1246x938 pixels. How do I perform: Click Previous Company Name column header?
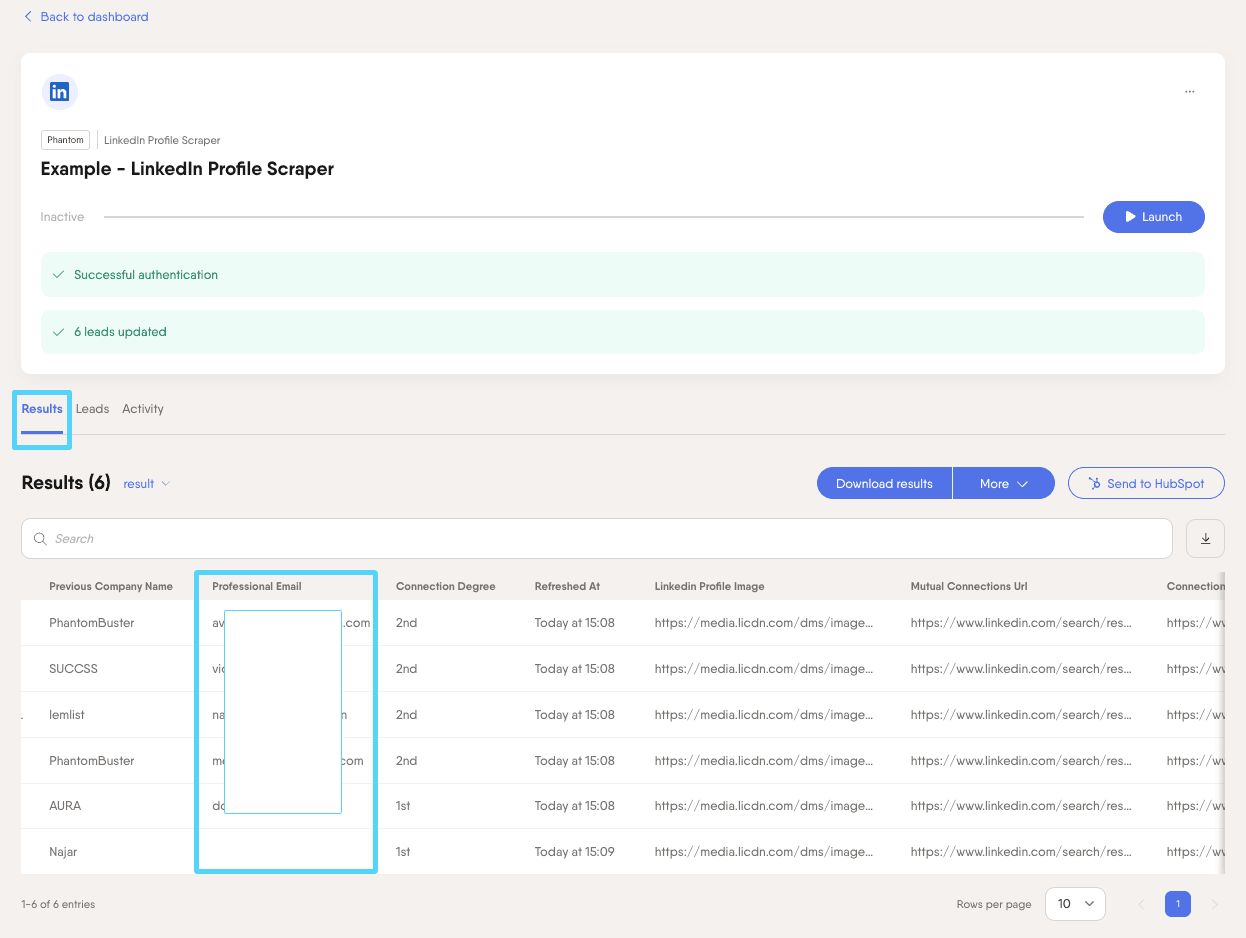[x=111, y=586]
